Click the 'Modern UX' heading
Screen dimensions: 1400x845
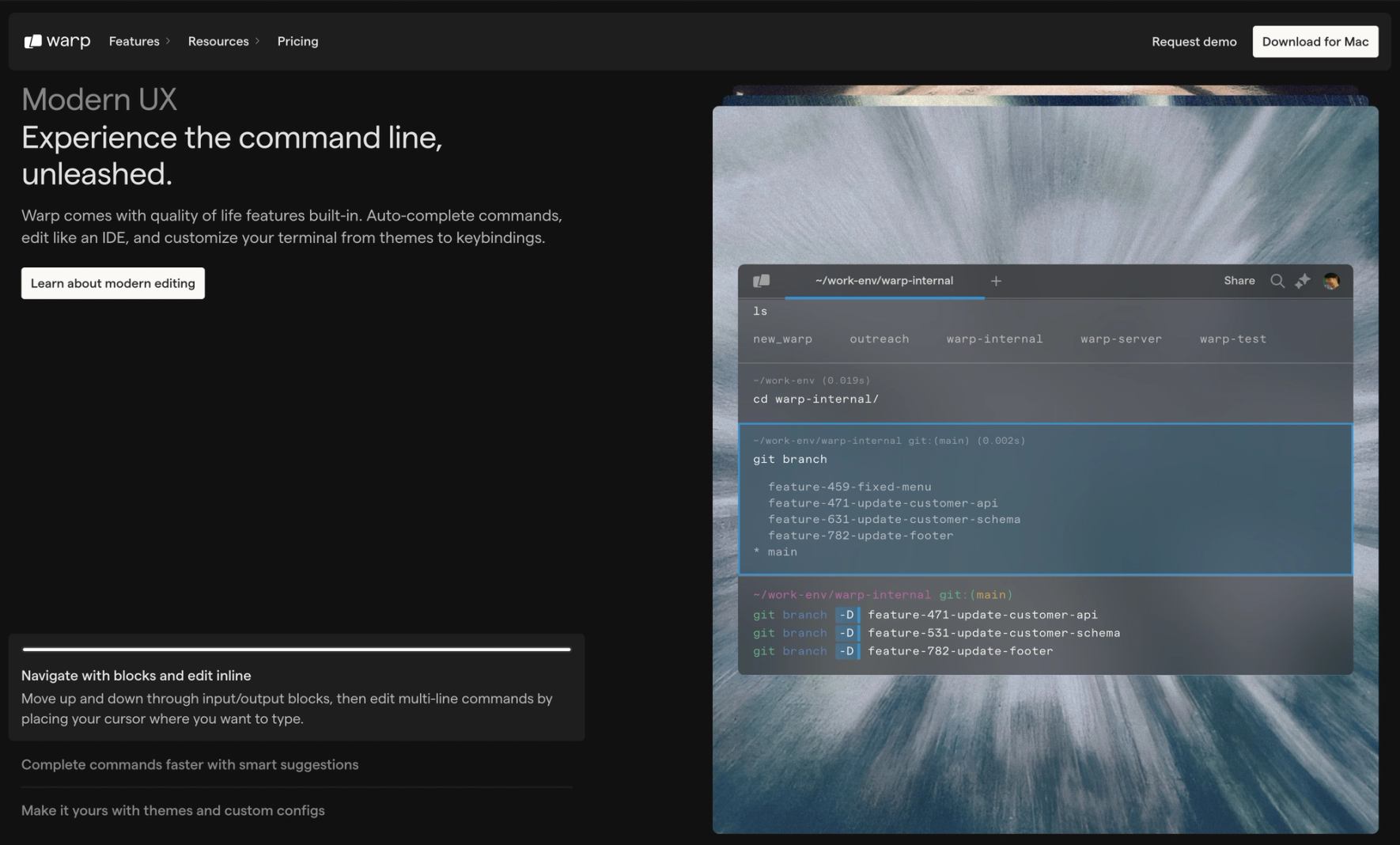[x=99, y=100]
